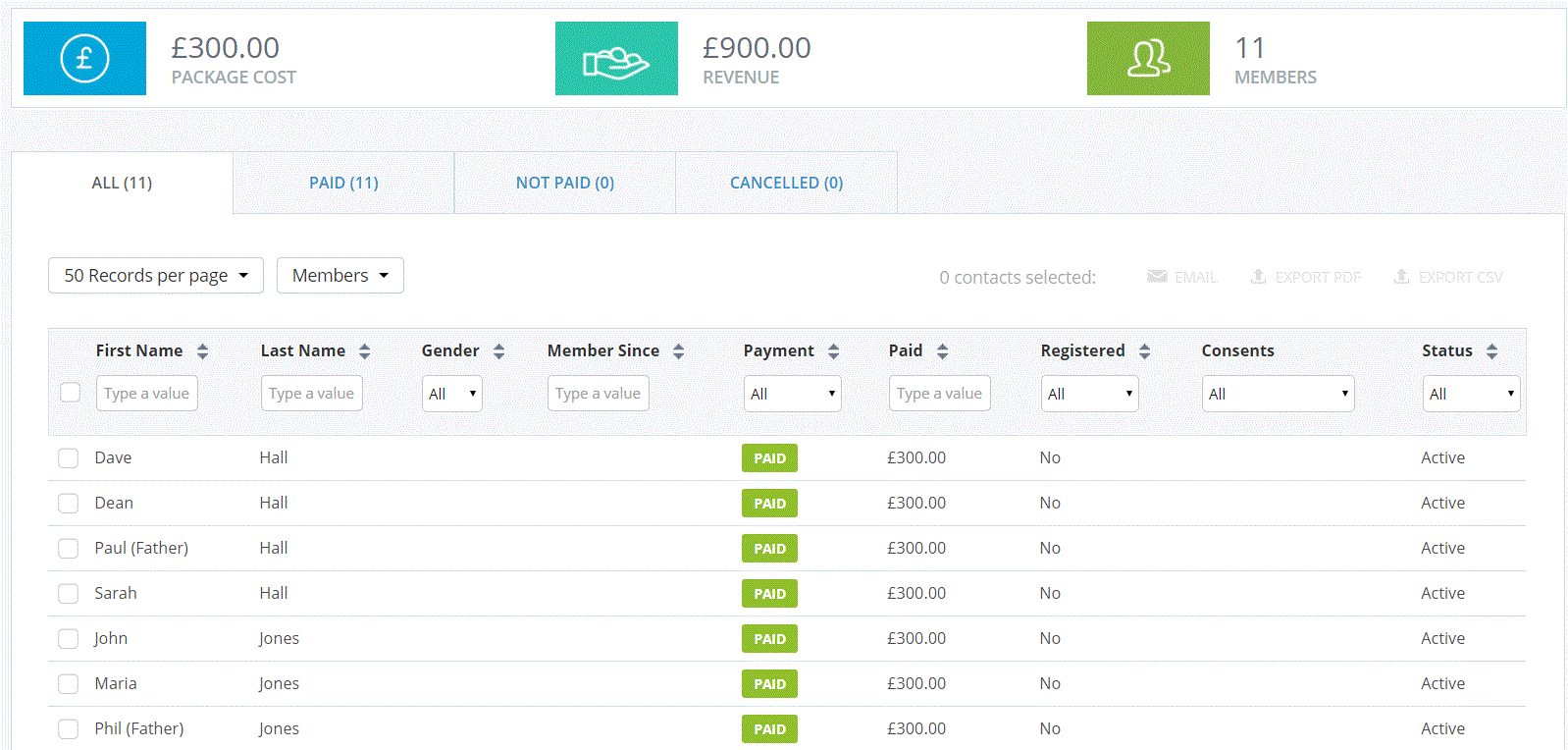Switch to the PAID (11) tab
This screenshot has height=750, width=1568.
coord(343,184)
